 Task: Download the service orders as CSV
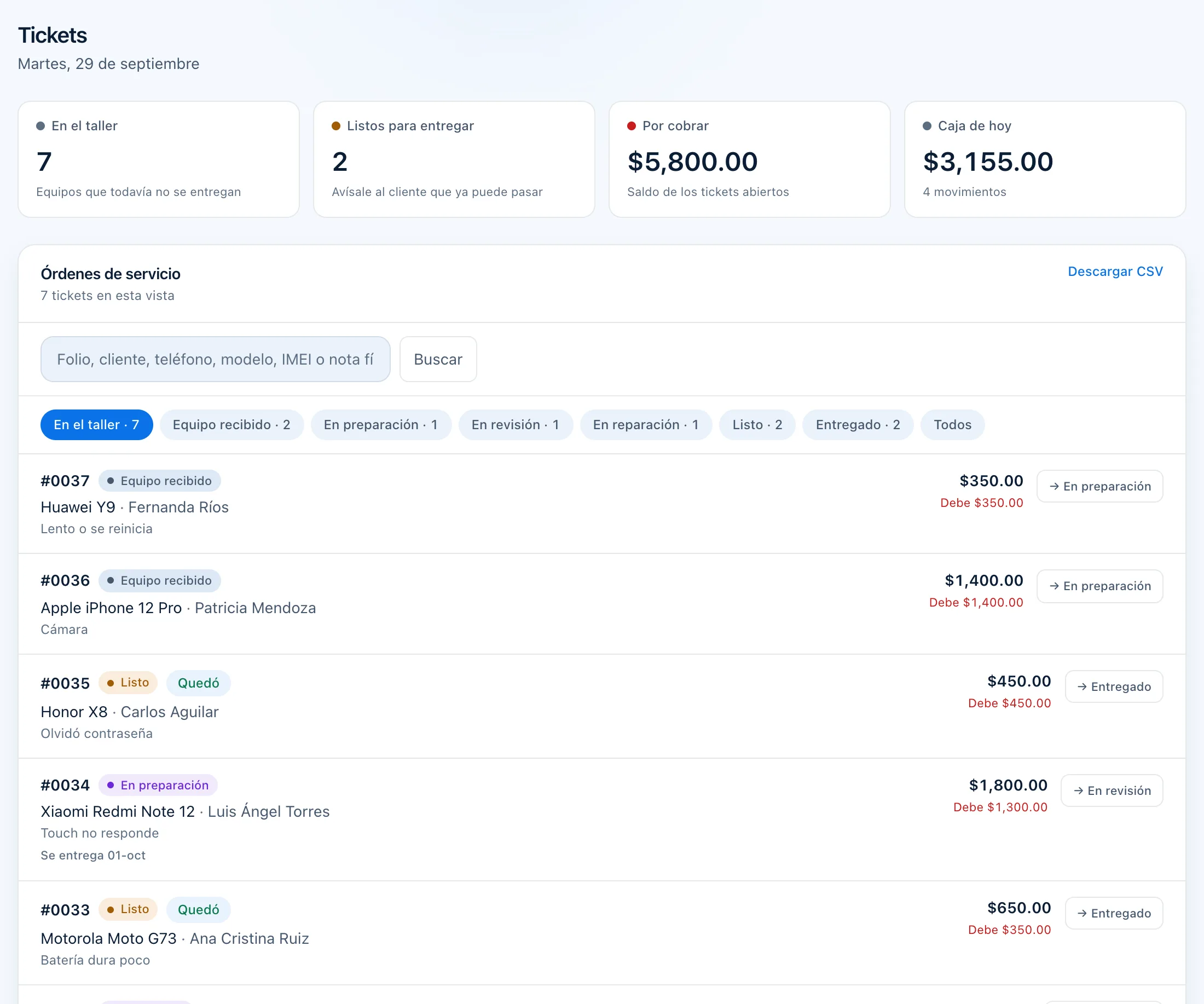pos(1115,271)
